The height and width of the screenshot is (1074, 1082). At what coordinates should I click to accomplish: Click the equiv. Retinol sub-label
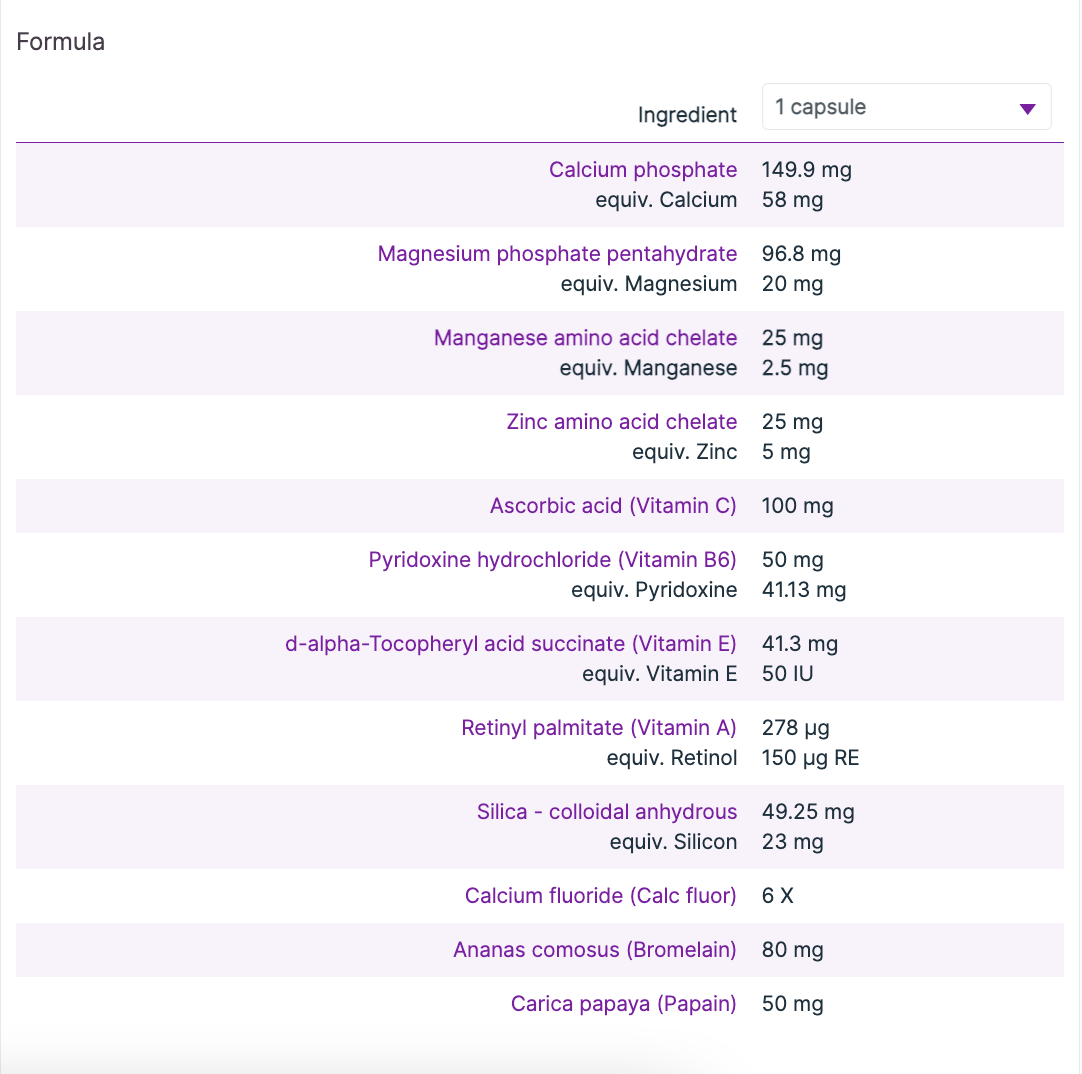click(x=671, y=758)
